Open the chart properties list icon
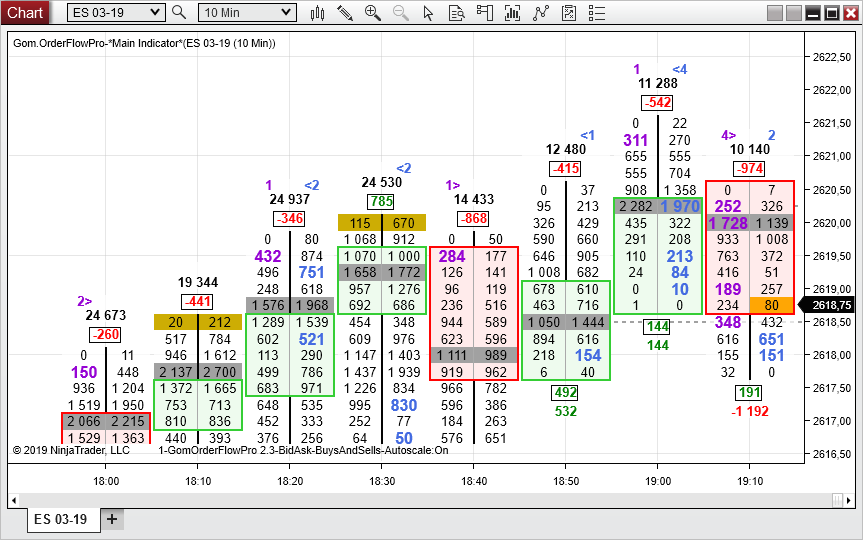 click(597, 13)
